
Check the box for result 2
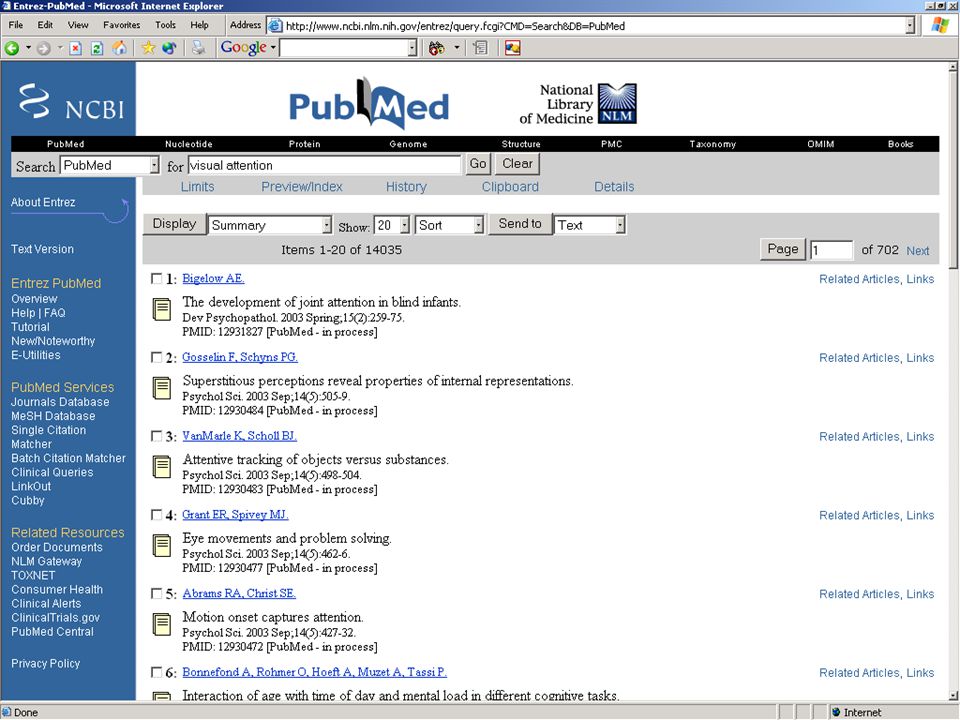click(x=157, y=358)
